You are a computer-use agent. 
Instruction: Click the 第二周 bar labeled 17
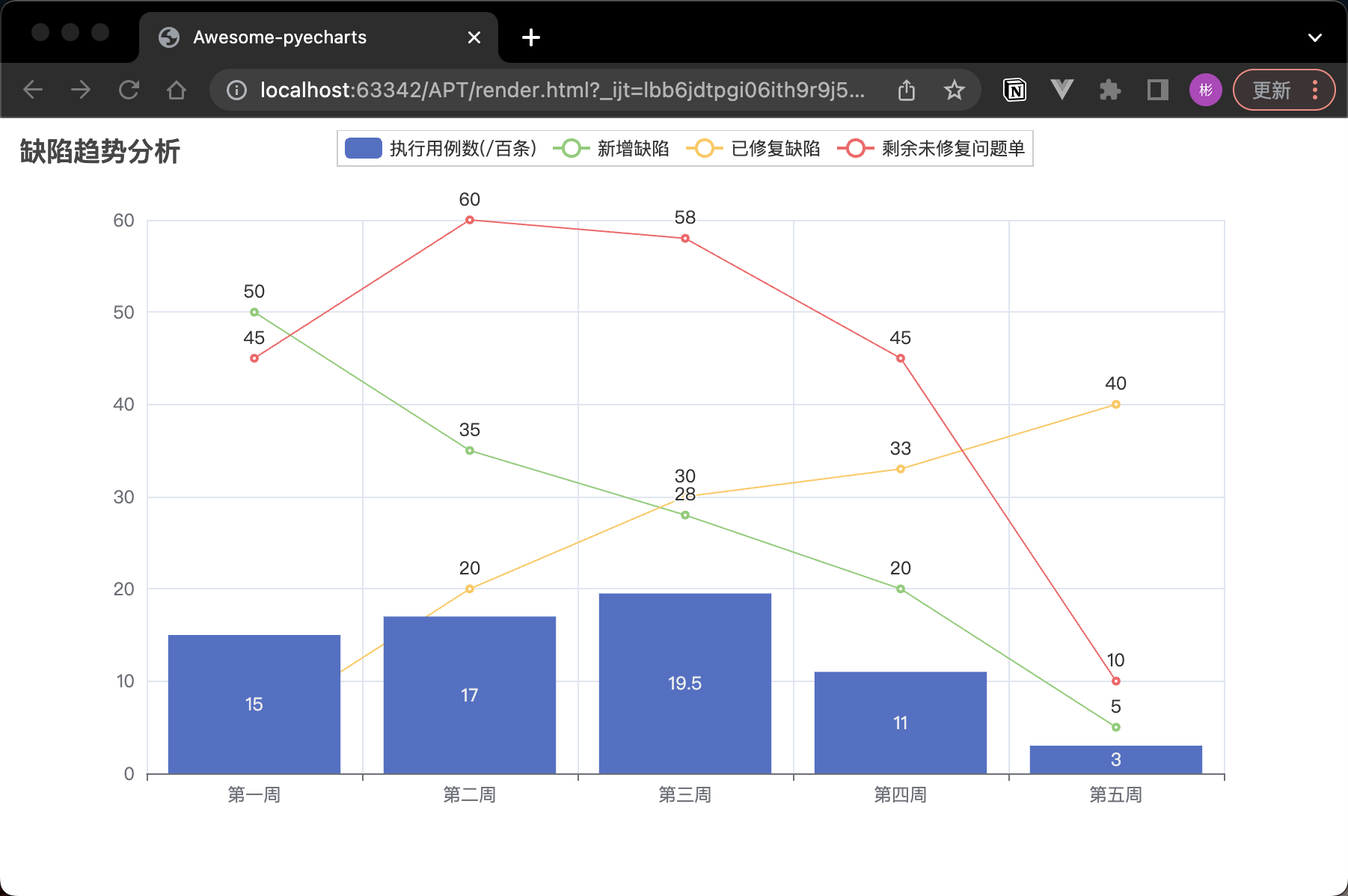tap(470, 696)
